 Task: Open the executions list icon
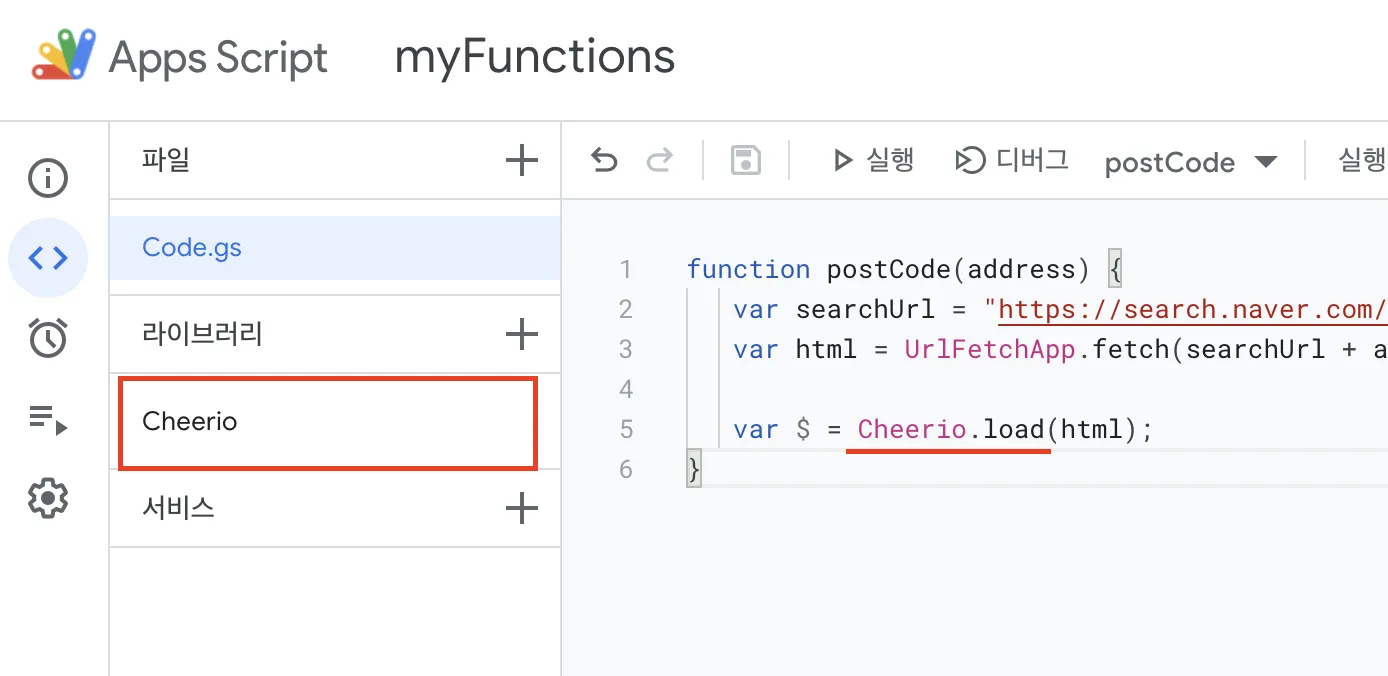[x=48, y=418]
